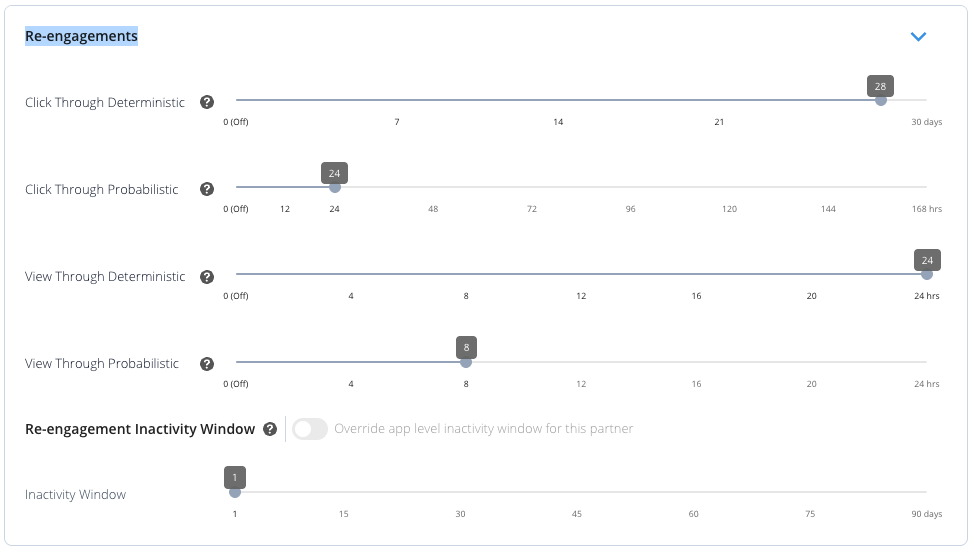Select 0 (Off) on Click Through Probabilistic
974x552 pixels.
237,187
